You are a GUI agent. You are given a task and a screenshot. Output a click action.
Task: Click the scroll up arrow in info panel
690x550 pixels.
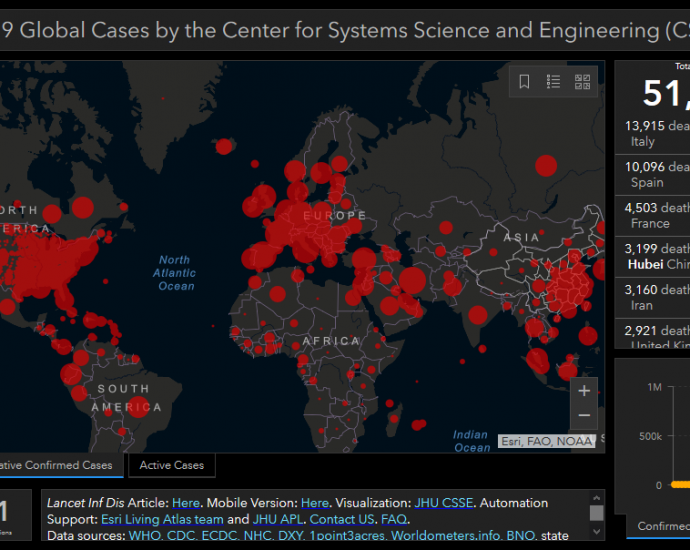click(597, 498)
